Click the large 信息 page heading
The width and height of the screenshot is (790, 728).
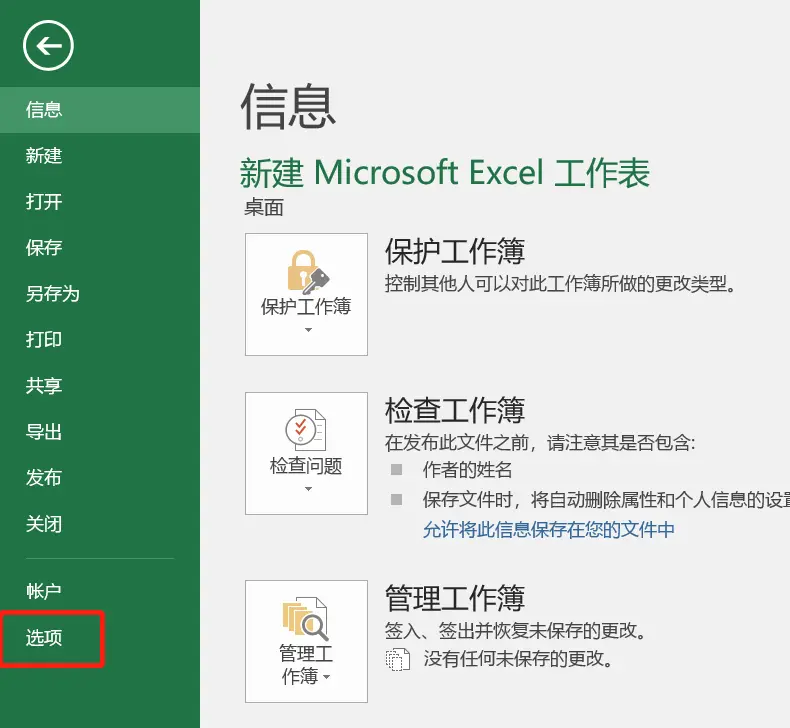[288, 106]
